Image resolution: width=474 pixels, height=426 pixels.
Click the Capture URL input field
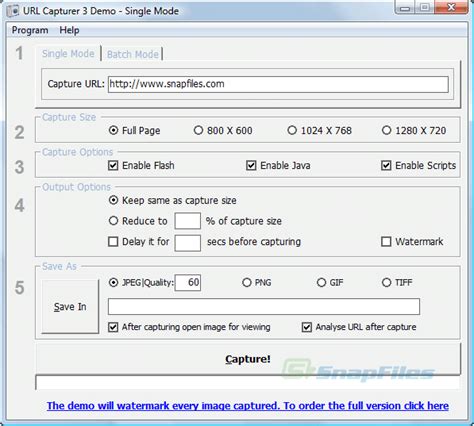278,84
